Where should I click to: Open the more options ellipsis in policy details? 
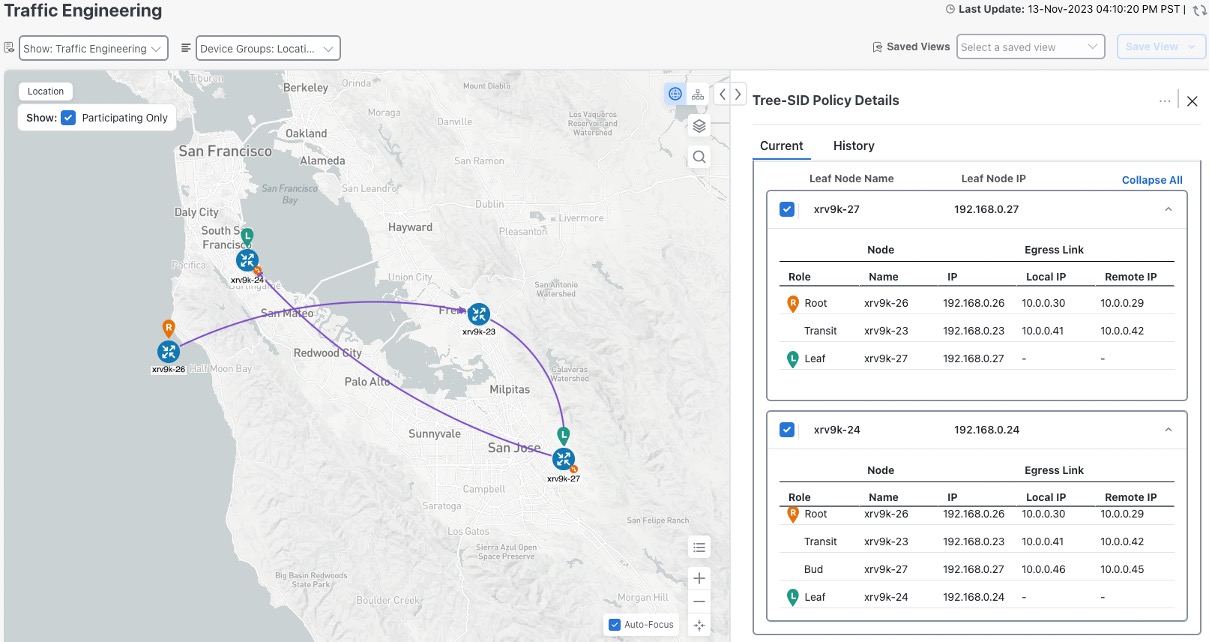coord(1165,101)
